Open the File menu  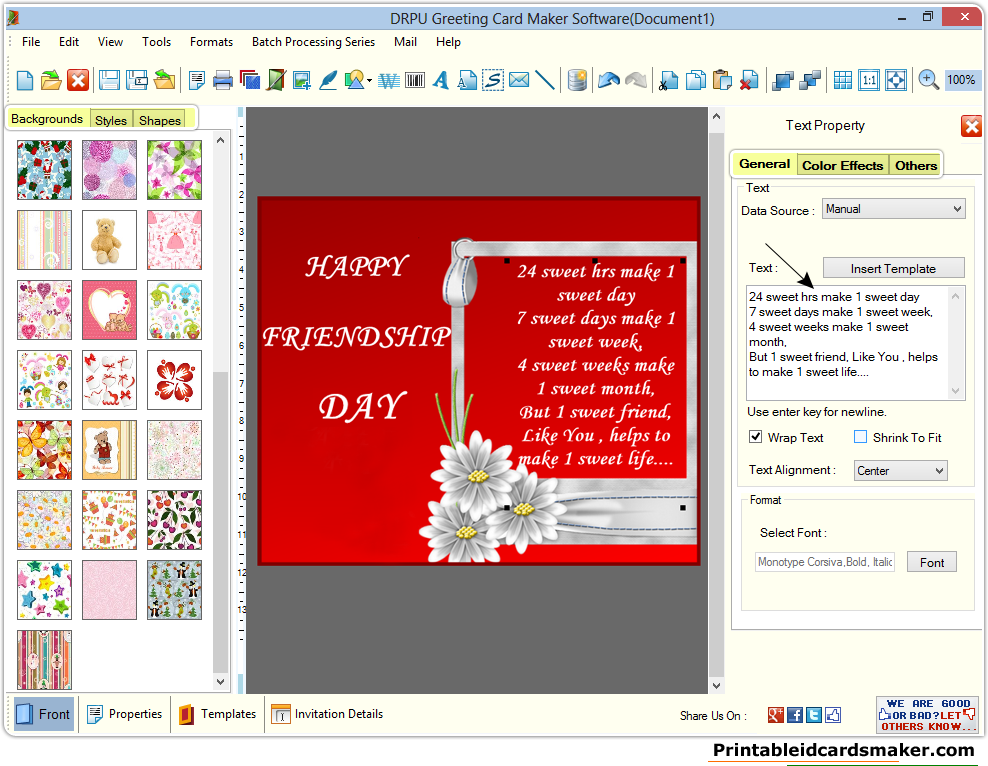click(31, 42)
